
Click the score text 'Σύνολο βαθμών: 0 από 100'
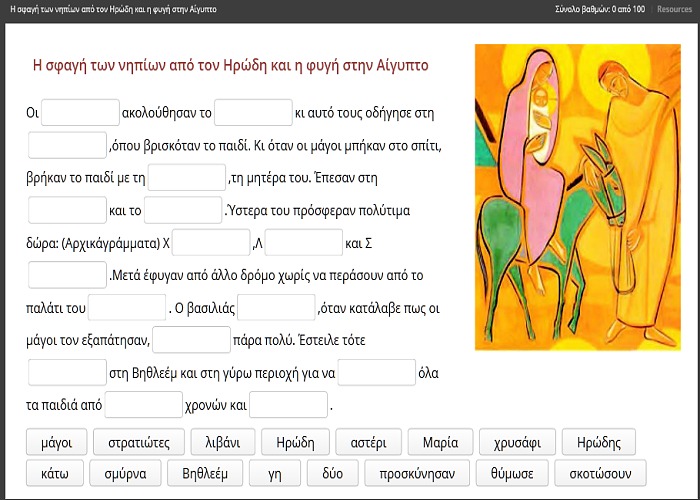600,9
